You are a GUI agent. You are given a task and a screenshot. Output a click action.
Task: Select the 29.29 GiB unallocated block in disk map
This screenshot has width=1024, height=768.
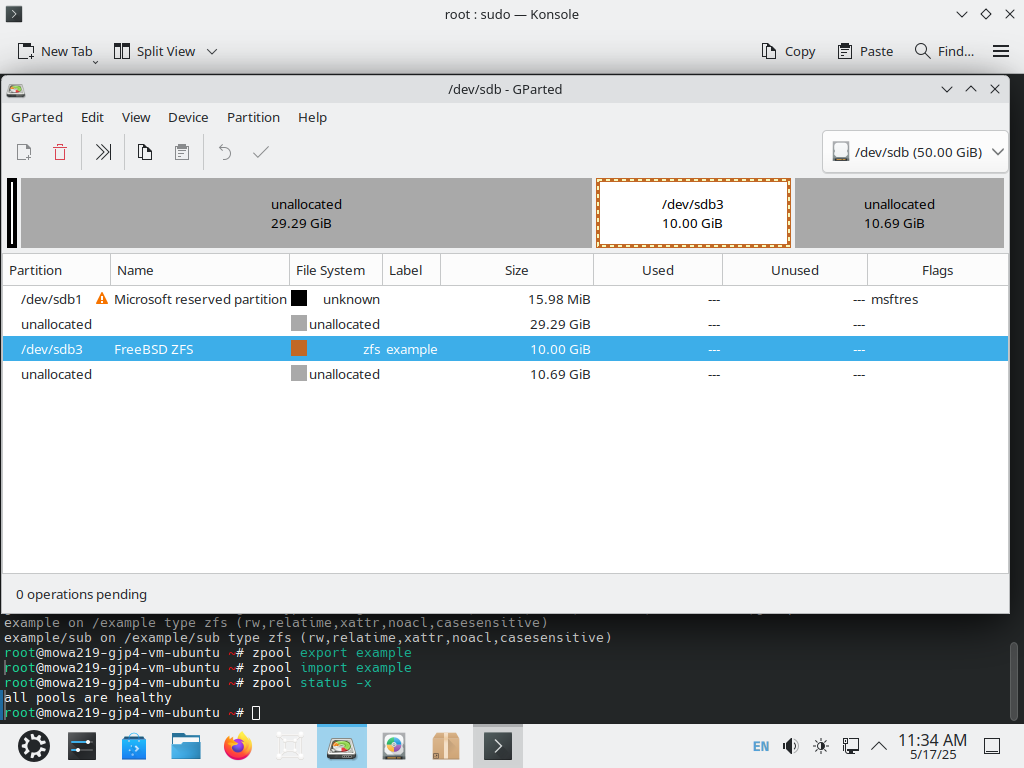tap(306, 214)
